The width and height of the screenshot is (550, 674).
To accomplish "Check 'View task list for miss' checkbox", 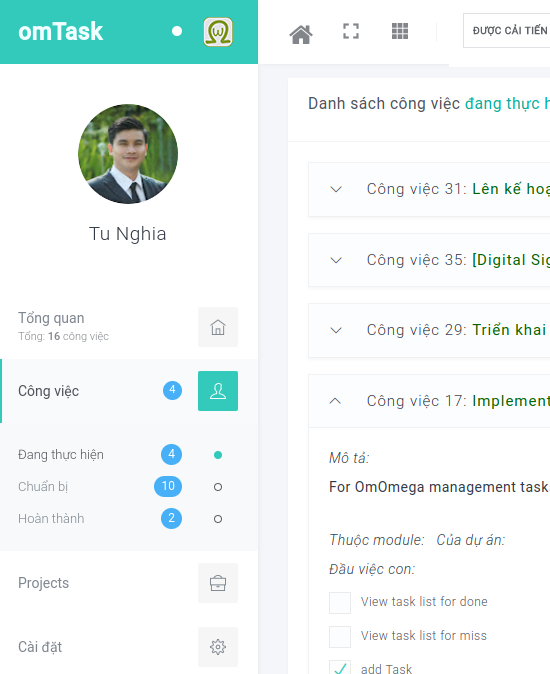I will click(340, 637).
